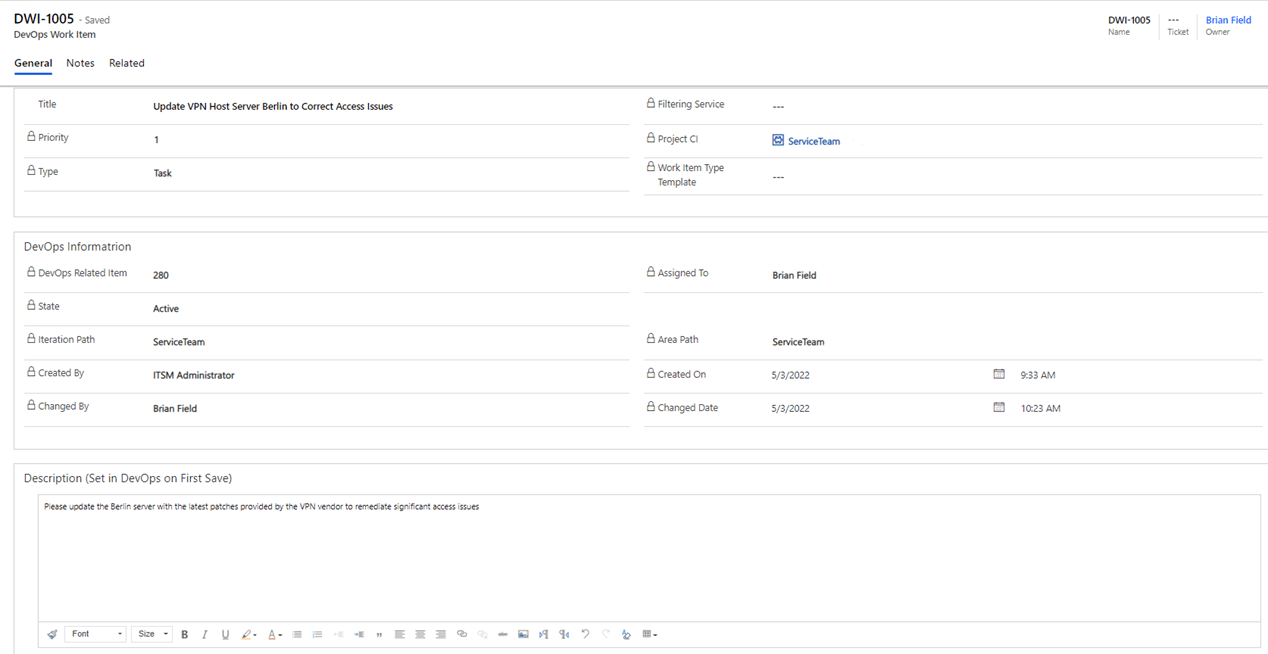This screenshot has height=654, width=1268.
Task: Switch to the General tab
Action: click(x=33, y=63)
